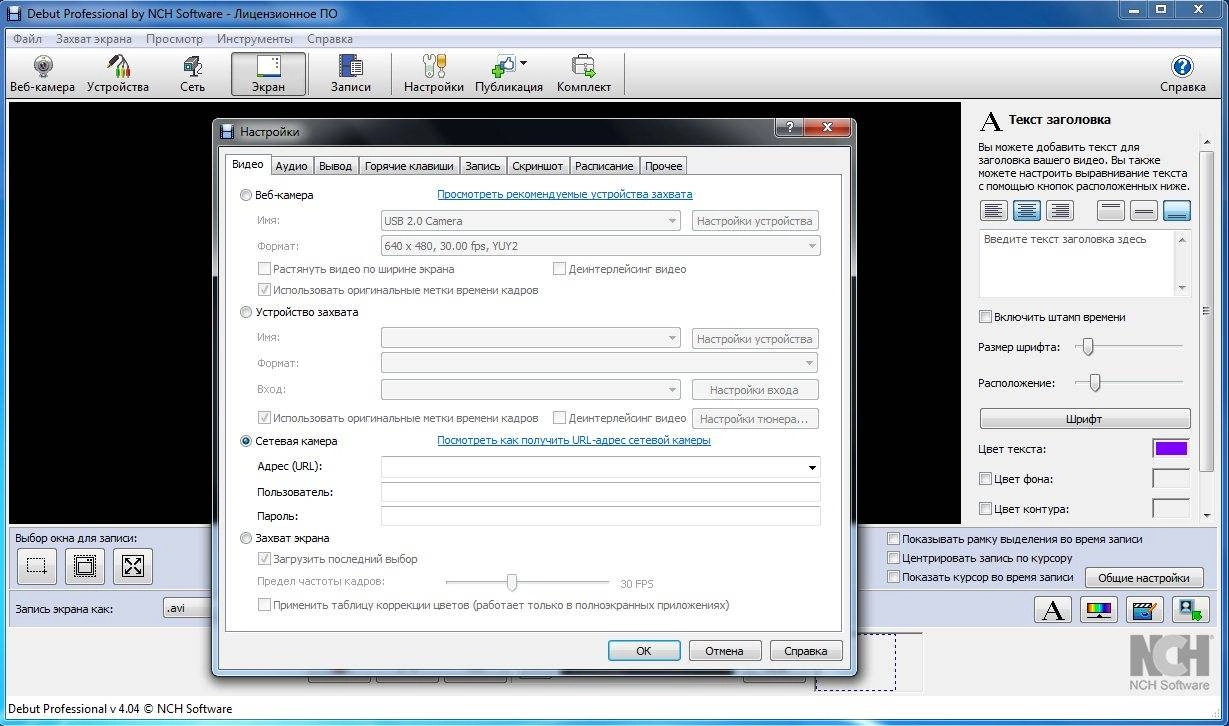Click the Шрифт button

(x=1085, y=419)
